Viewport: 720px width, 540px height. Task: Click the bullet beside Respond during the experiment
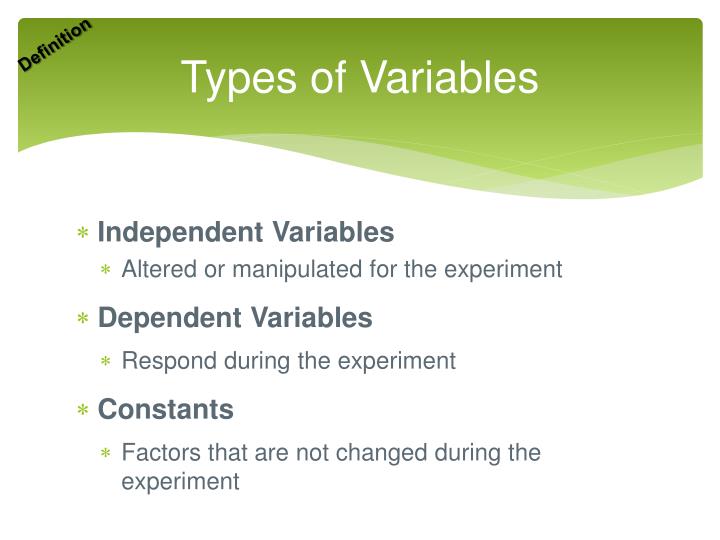(x=106, y=362)
